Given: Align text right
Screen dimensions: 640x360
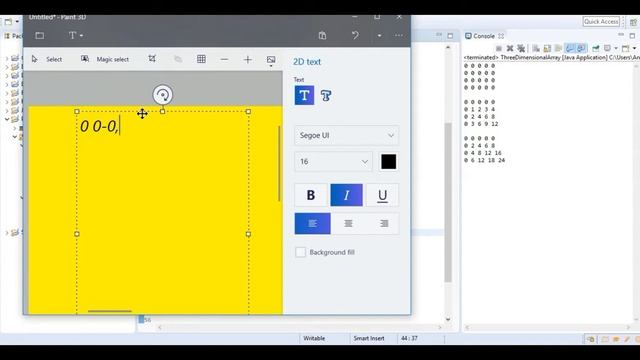Looking at the screenshot, I should [x=384, y=223].
